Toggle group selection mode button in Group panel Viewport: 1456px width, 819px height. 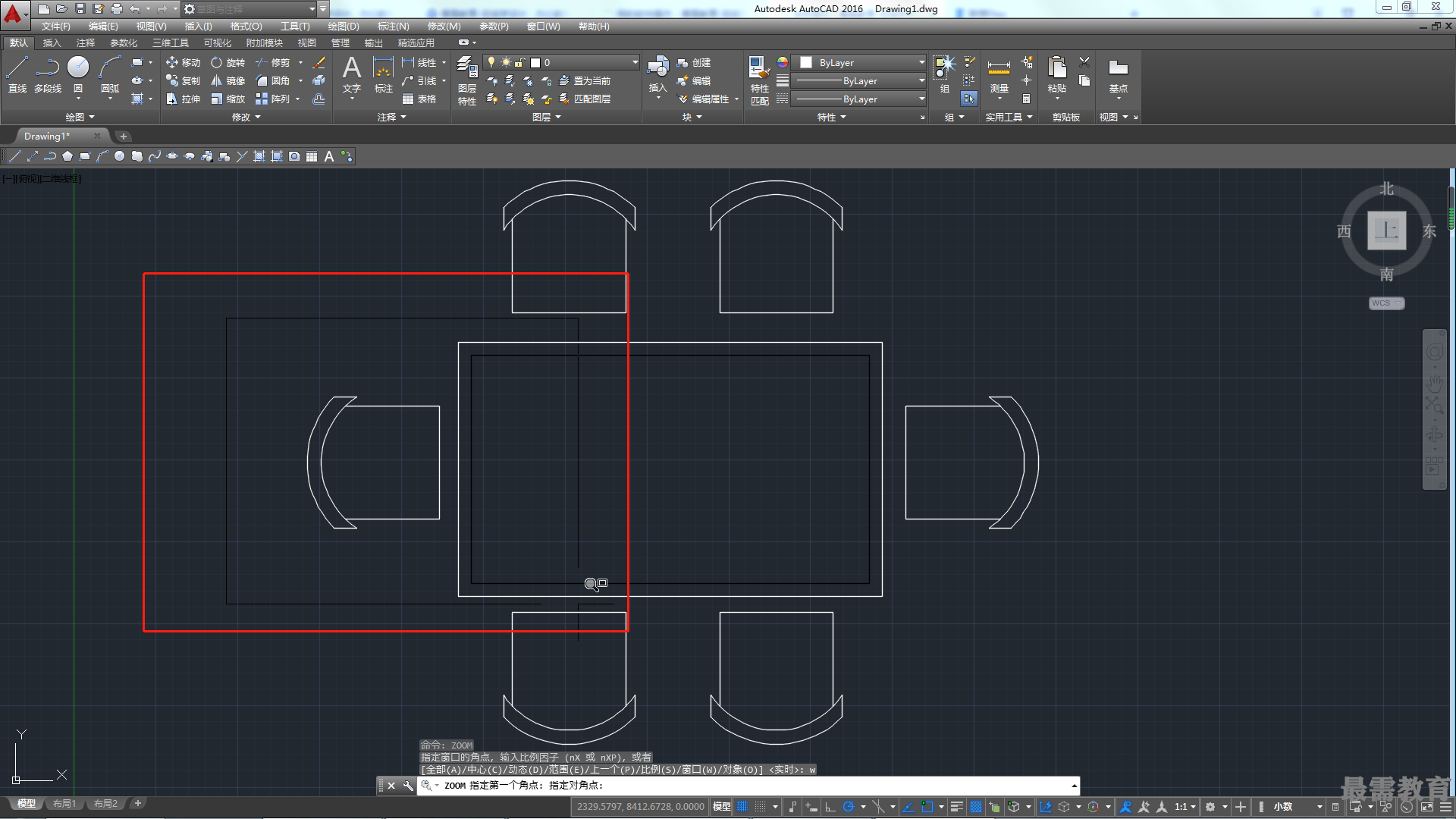[x=969, y=99]
